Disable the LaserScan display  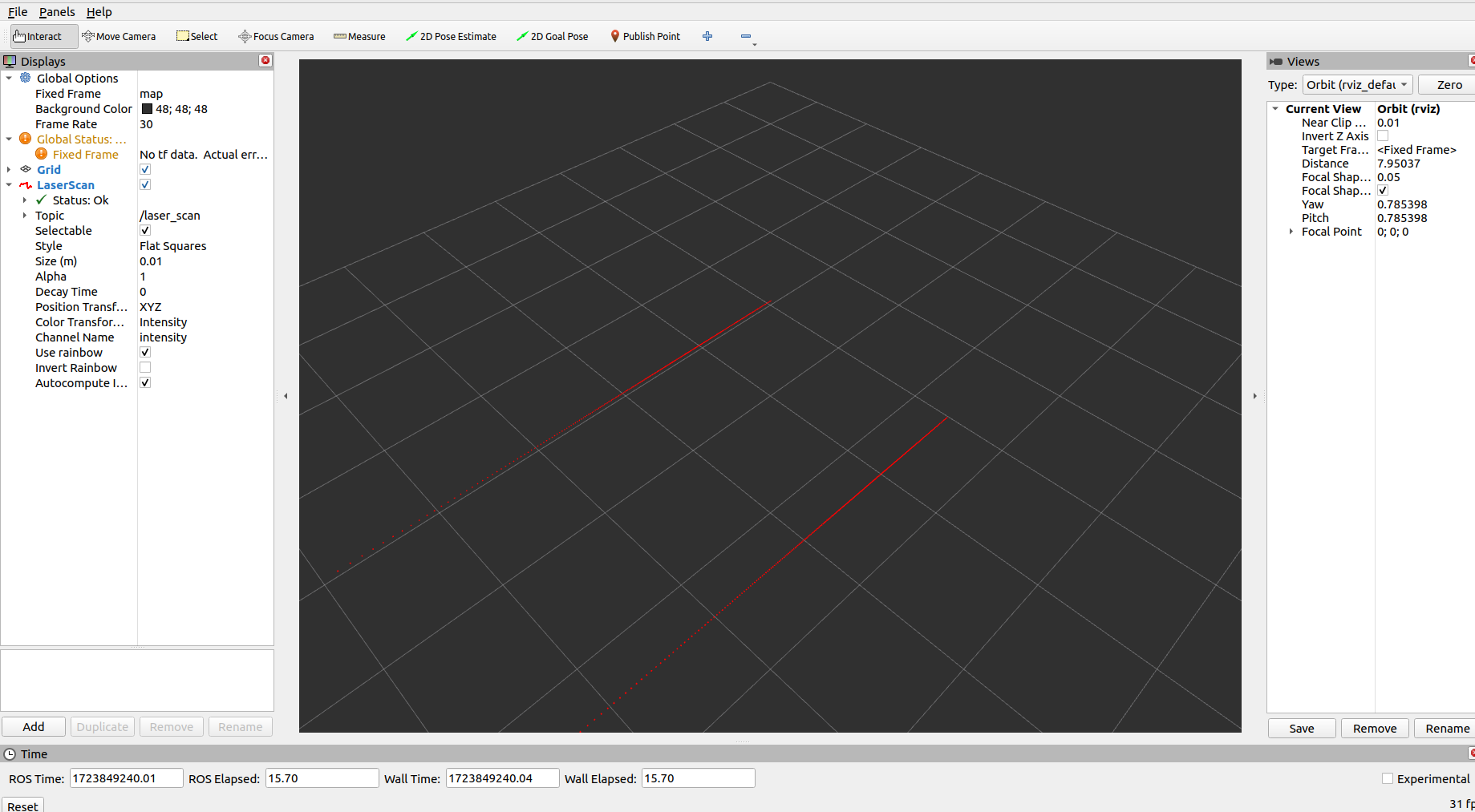tap(145, 184)
